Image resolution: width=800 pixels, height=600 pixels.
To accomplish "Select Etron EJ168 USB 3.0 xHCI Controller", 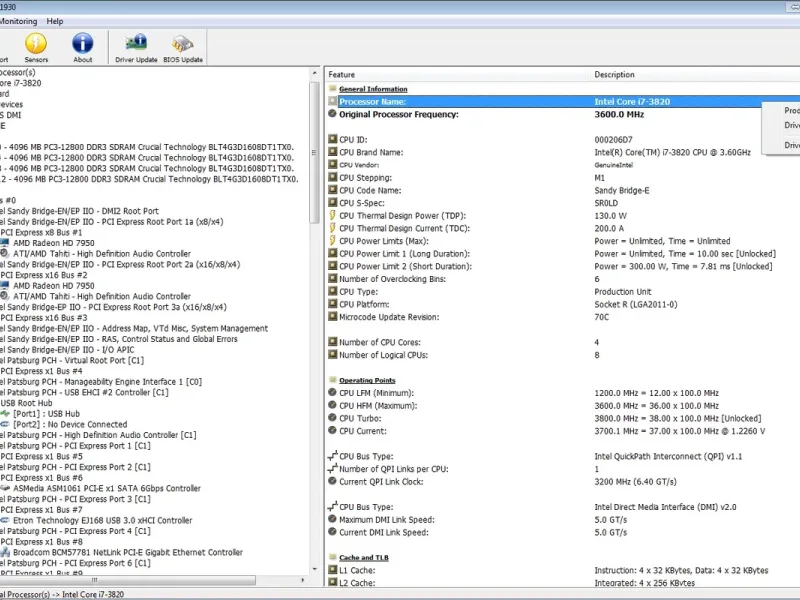I will (102, 520).
